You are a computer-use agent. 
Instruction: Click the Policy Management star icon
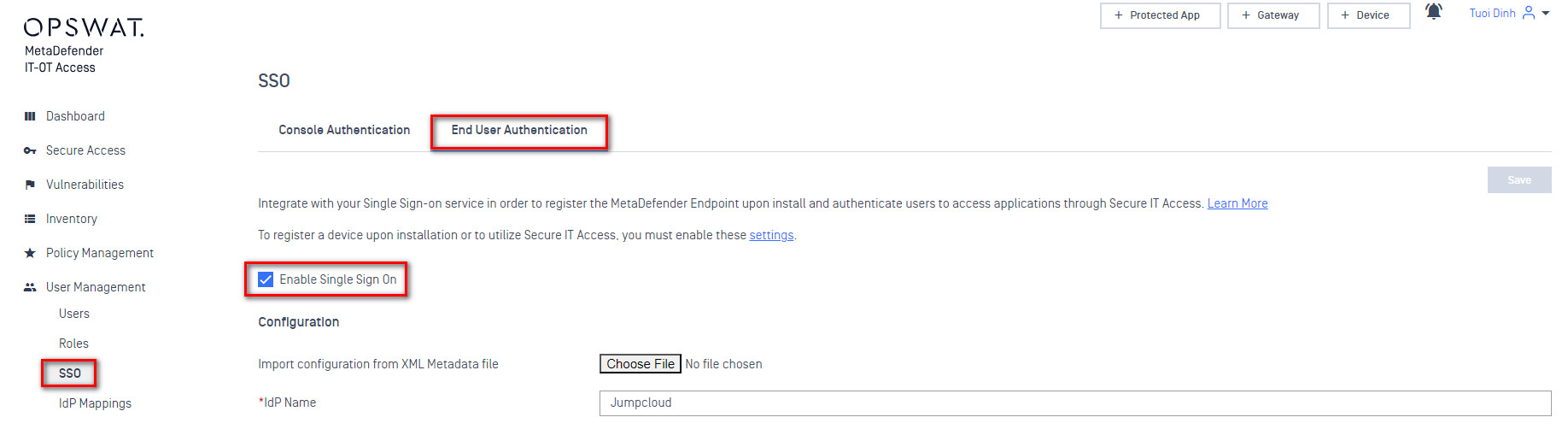(30, 253)
